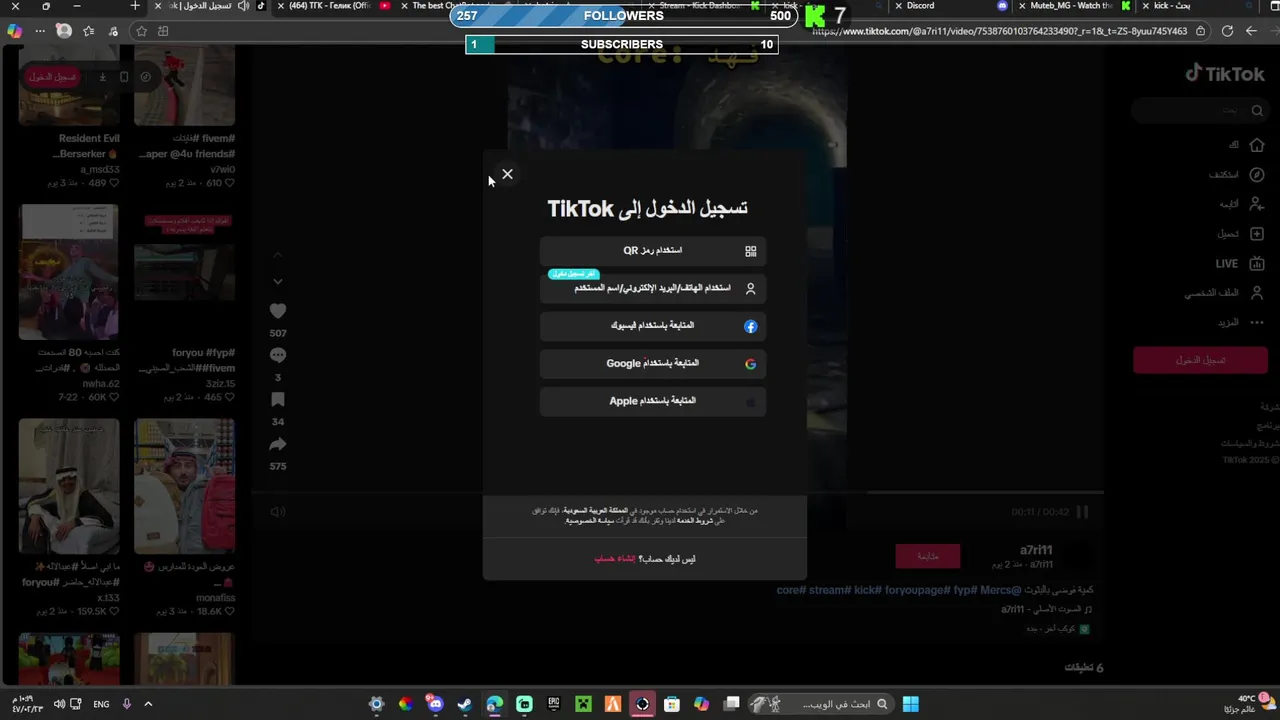Click the system tray volume icon
Screen dimensions: 1280x720
point(59,704)
